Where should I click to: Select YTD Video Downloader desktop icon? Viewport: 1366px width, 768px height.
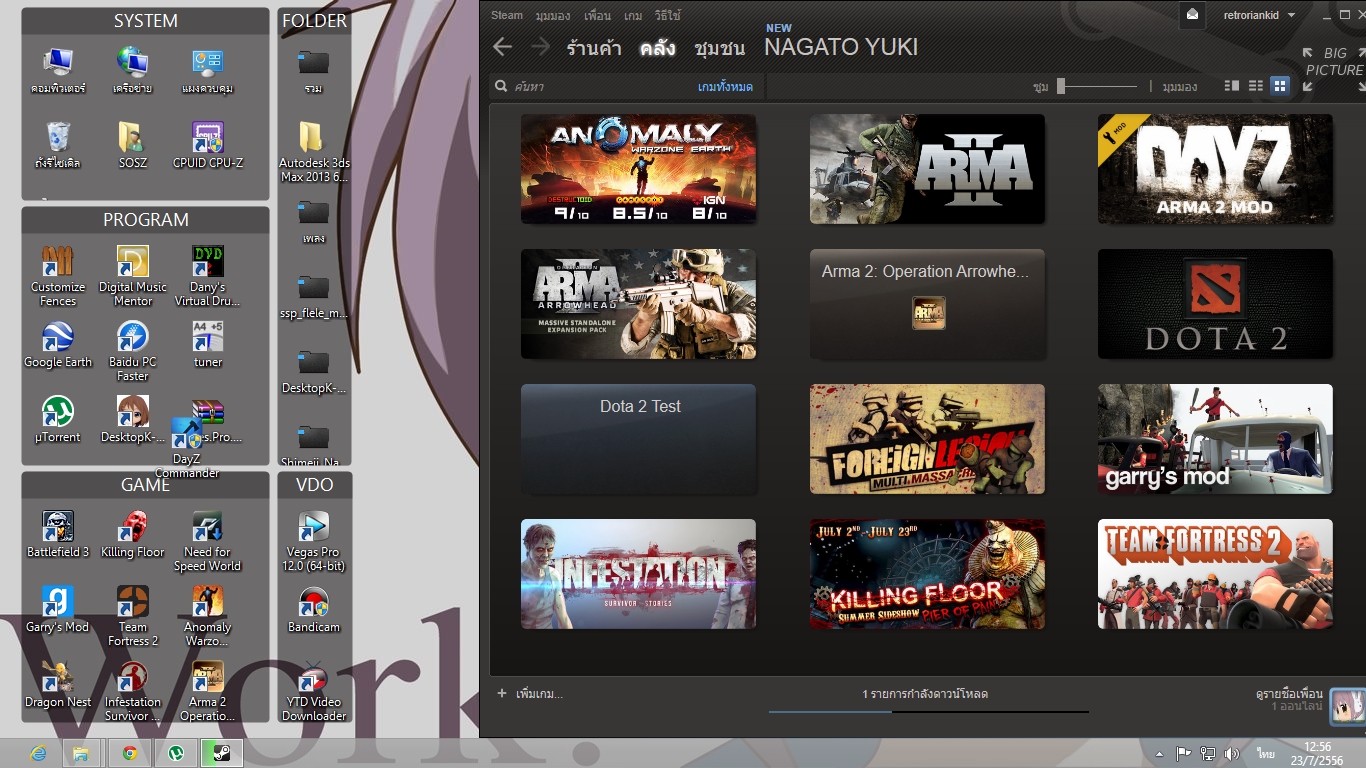click(314, 692)
